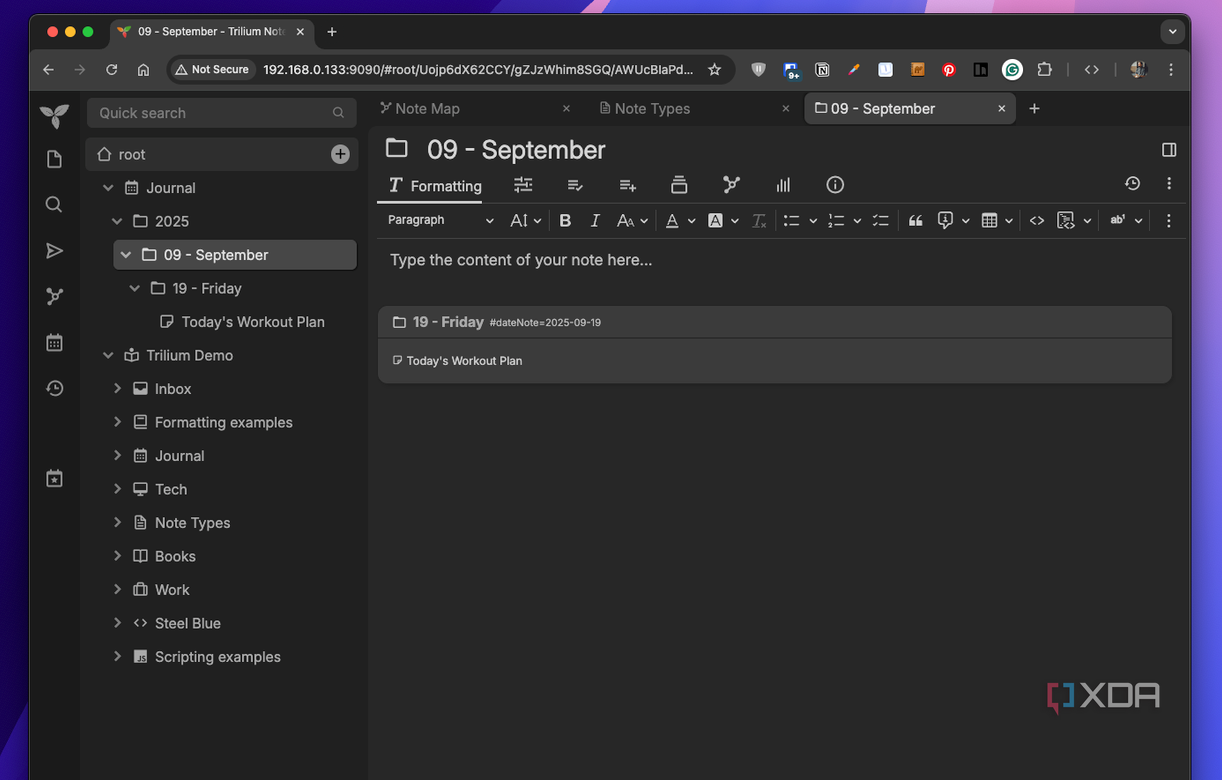Expand the Formatting examples tree node
Viewport: 1222px width, 780px height.
[x=117, y=423]
